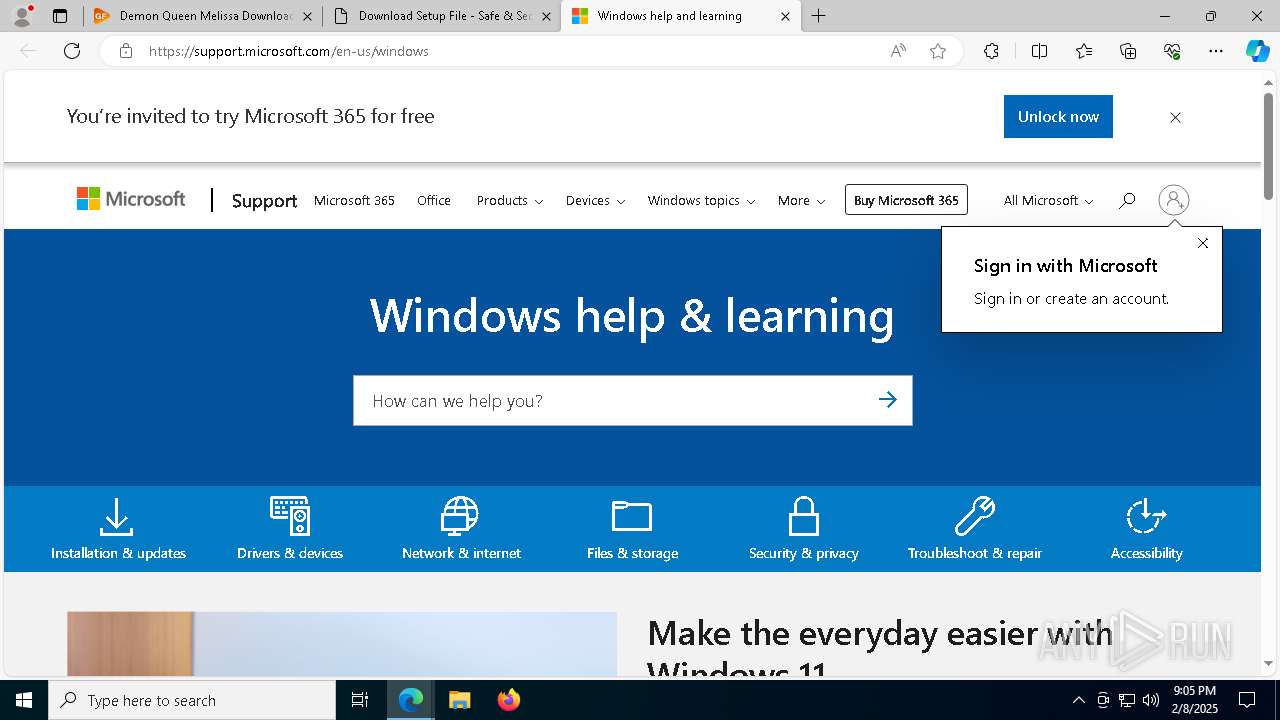The width and height of the screenshot is (1280, 720).
Task: Open Browser essentials heart icon
Action: pyautogui.click(x=1172, y=51)
